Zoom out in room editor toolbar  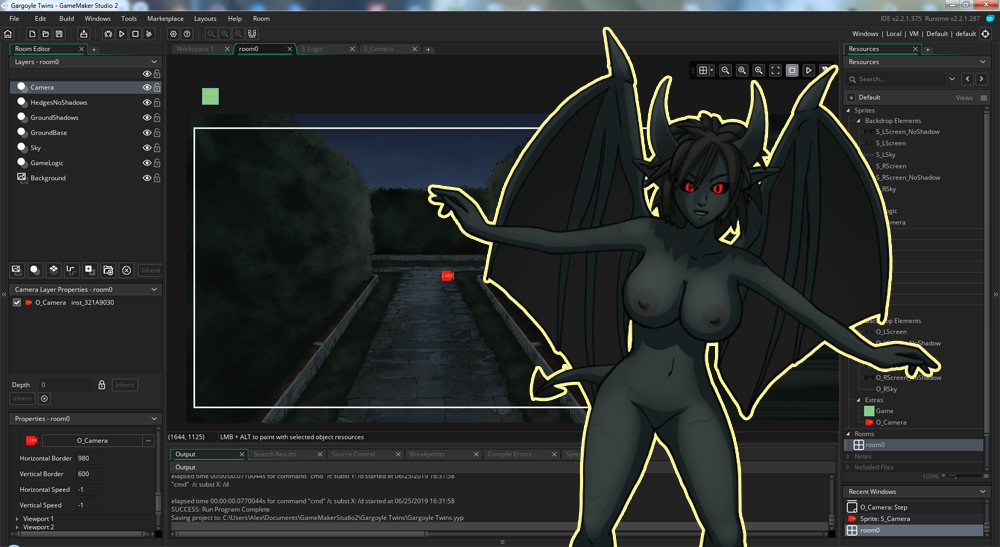click(725, 70)
